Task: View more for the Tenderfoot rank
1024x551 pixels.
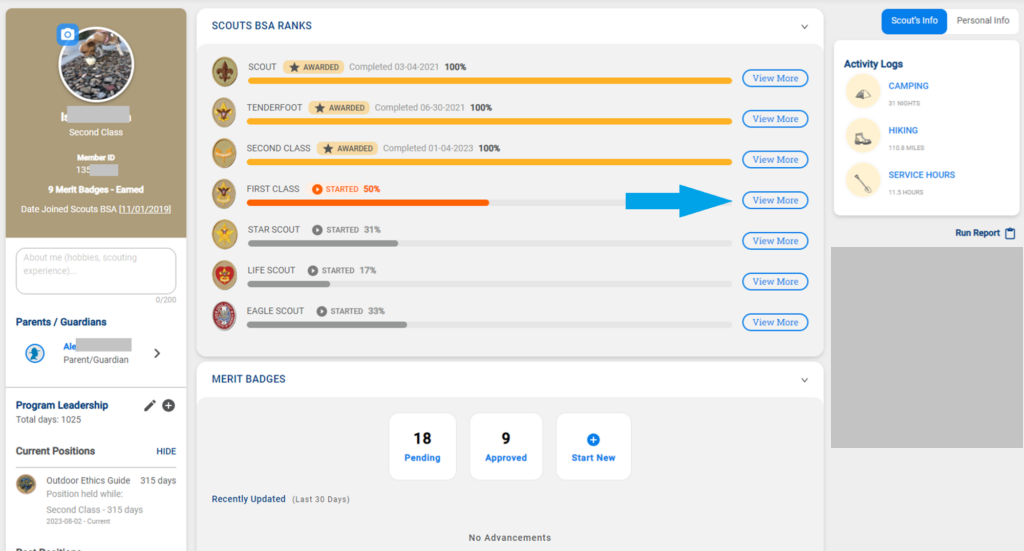Action: point(775,119)
